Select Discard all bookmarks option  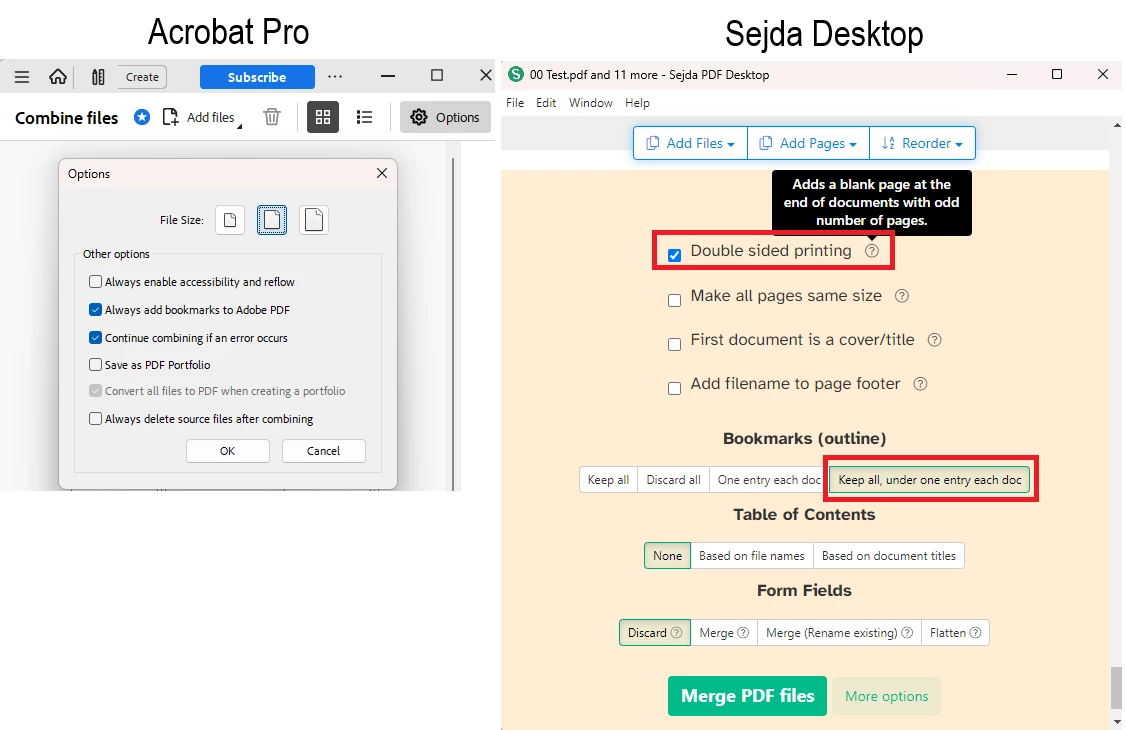tap(674, 479)
